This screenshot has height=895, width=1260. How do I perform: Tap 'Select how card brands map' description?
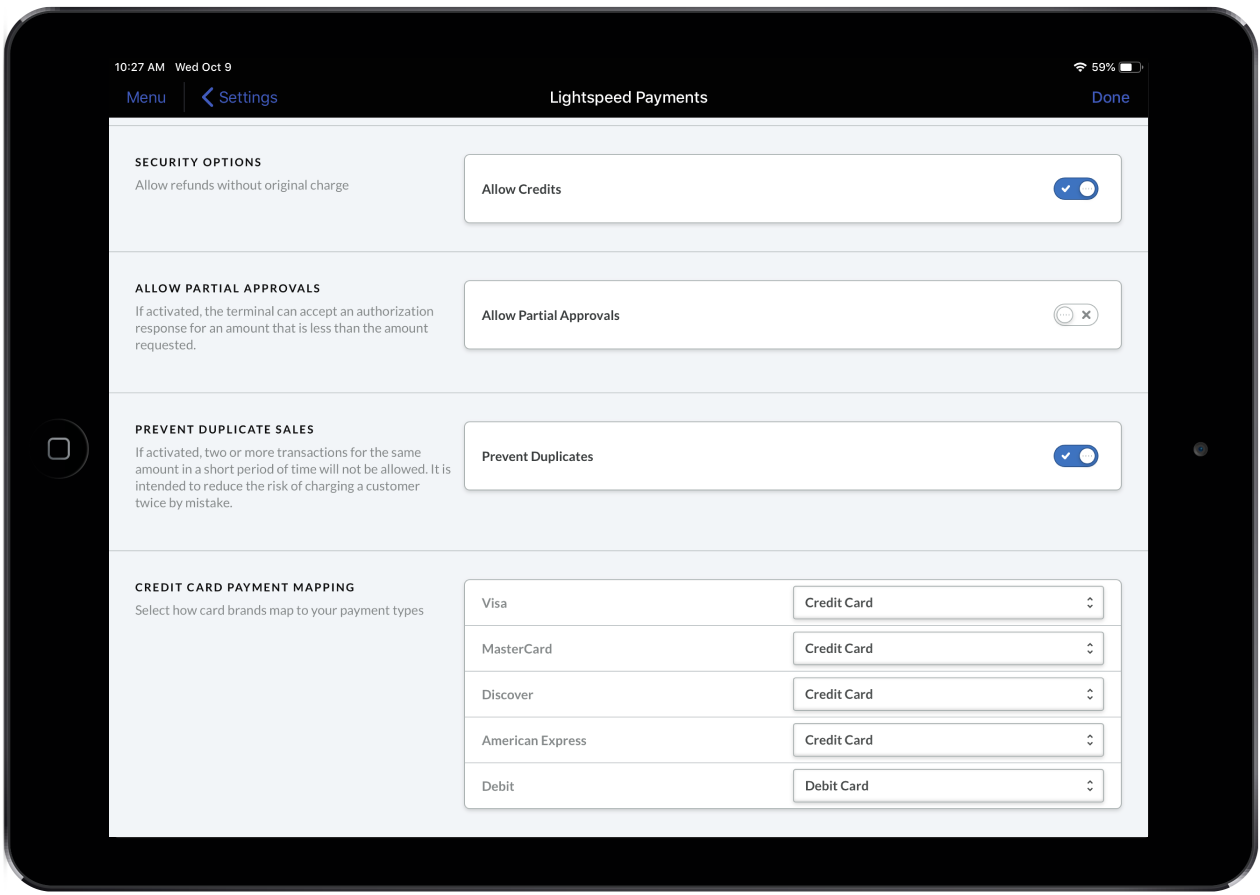click(x=279, y=610)
